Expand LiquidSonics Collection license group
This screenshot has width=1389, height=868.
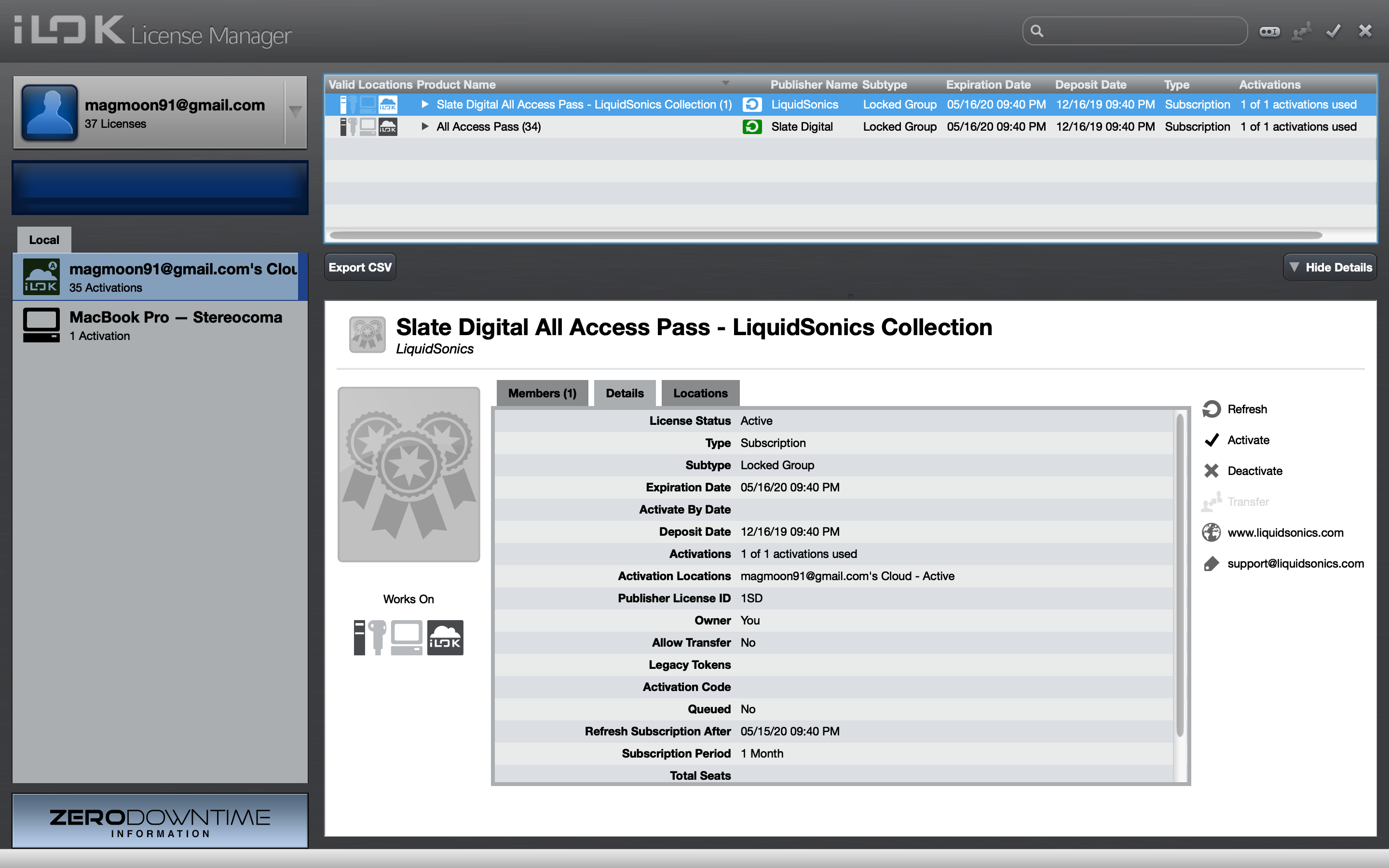coord(425,105)
